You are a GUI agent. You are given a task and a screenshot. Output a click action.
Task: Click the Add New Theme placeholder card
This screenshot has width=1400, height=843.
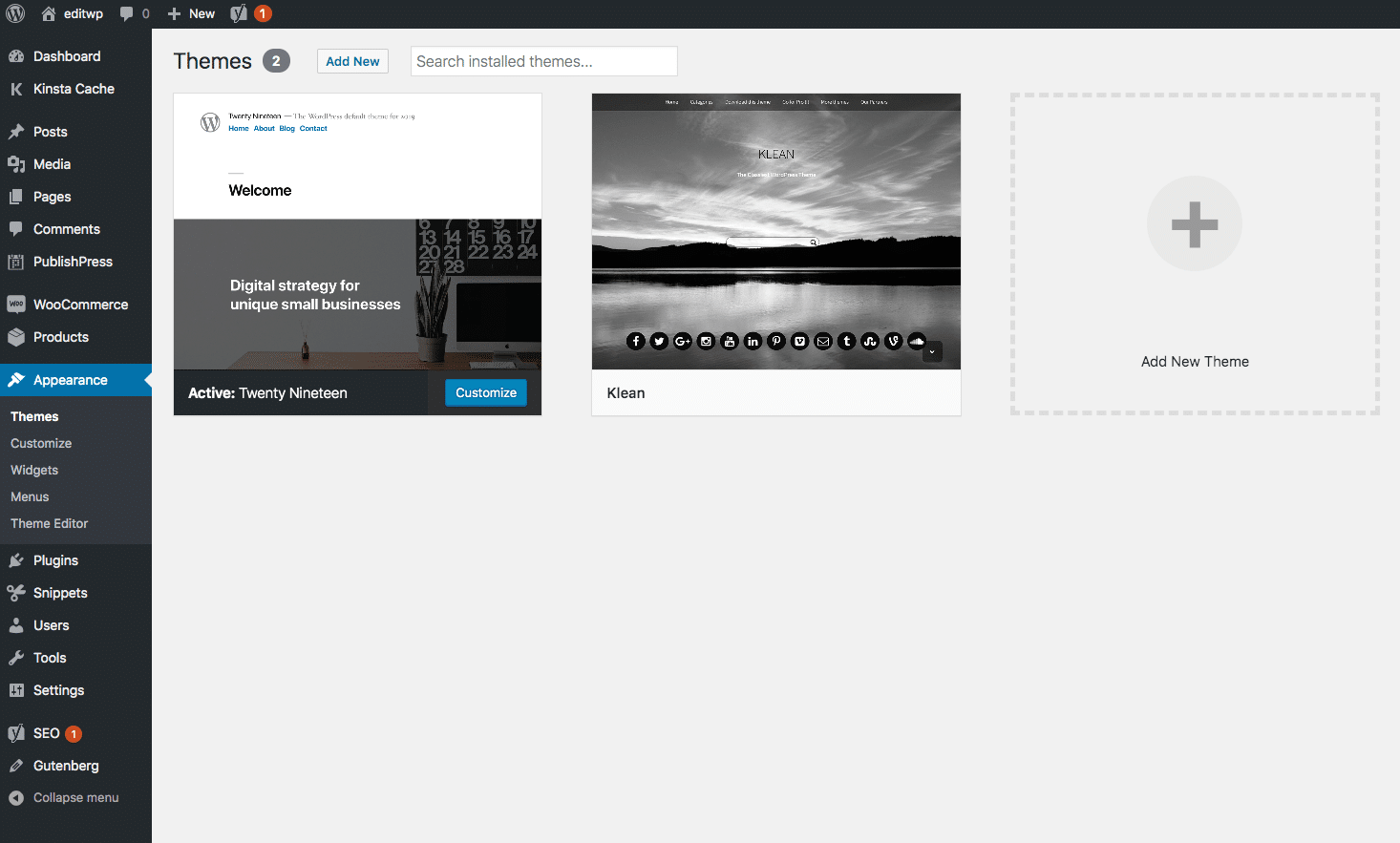click(1195, 254)
